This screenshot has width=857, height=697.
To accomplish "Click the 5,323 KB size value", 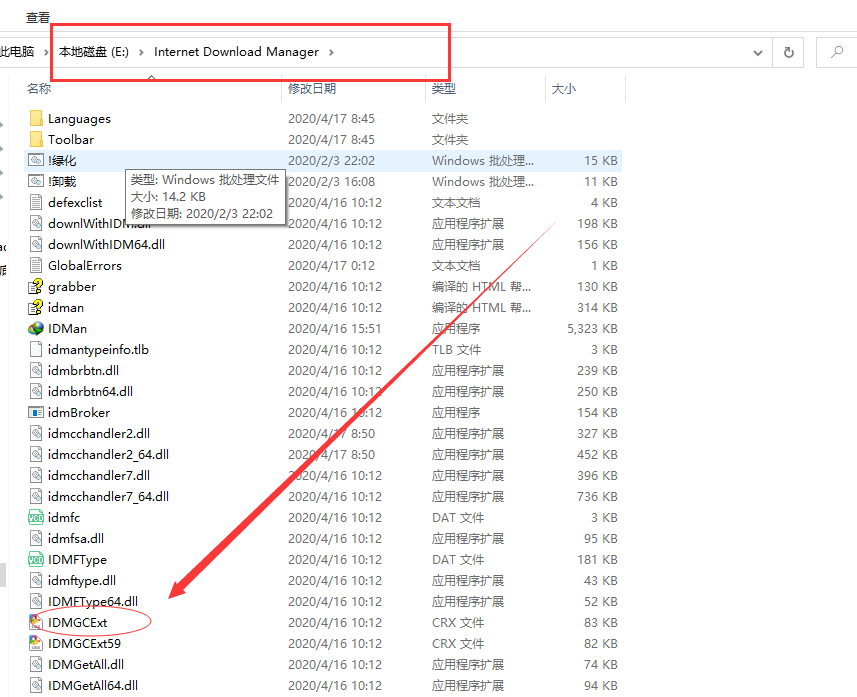I will (x=592, y=329).
